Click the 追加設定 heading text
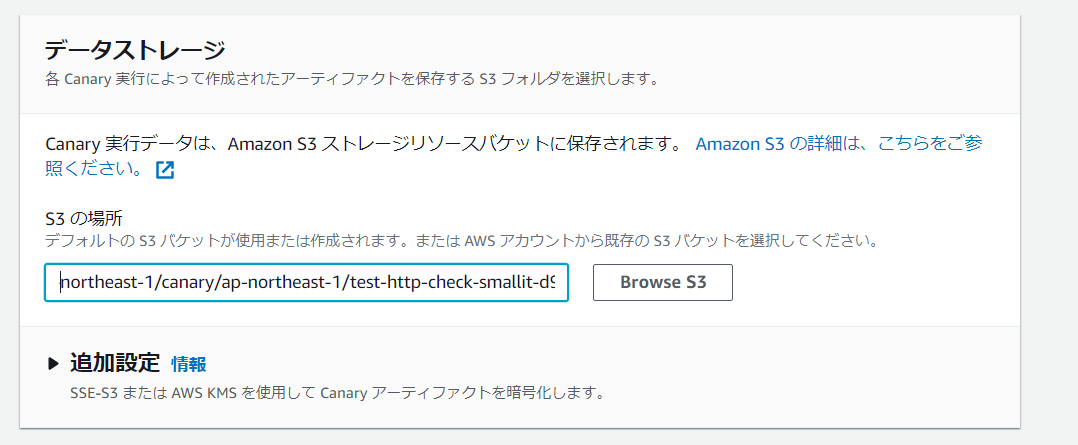This screenshot has height=445, width=1078. [x=115, y=363]
